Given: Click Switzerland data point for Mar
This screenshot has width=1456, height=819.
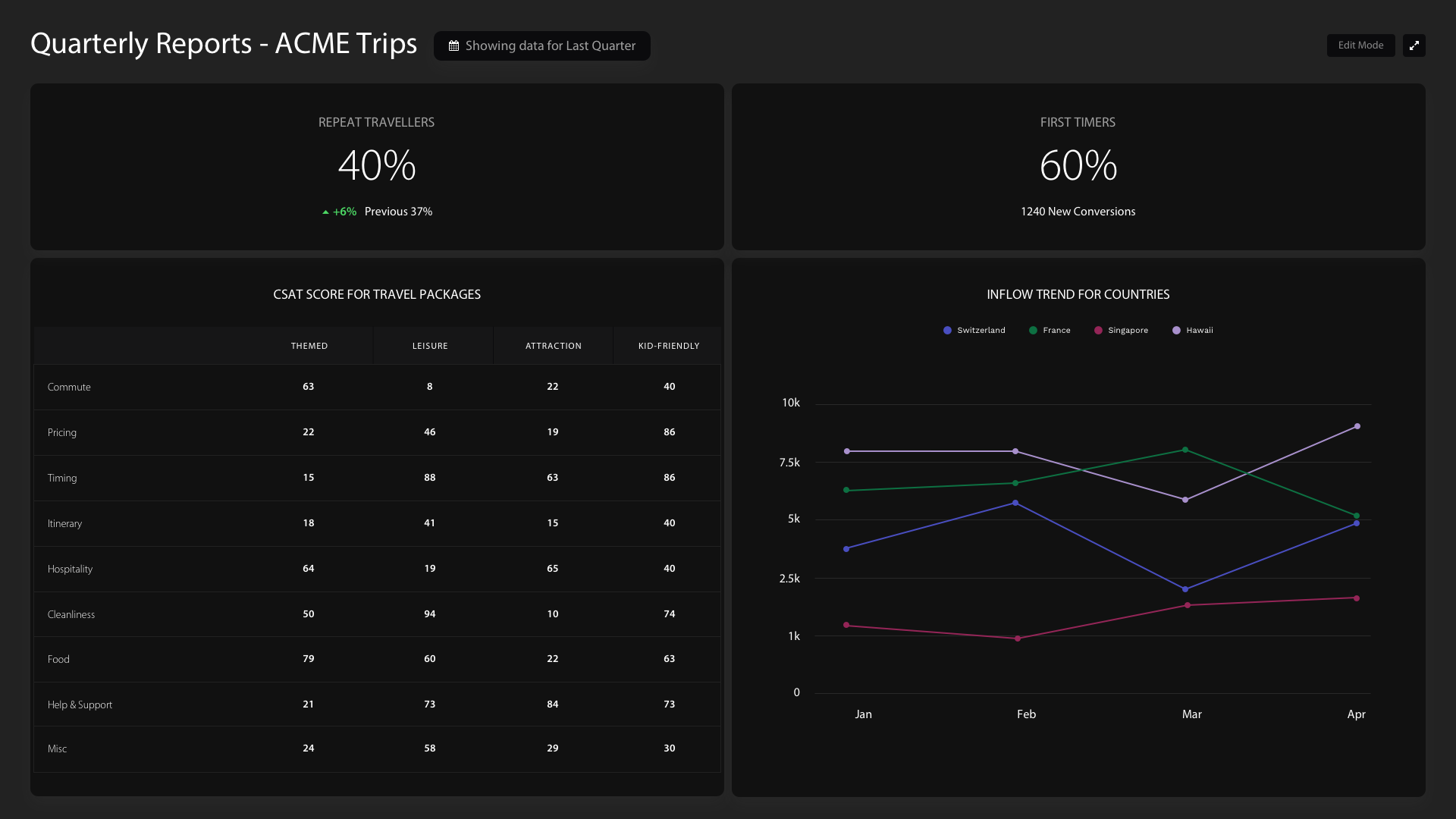Looking at the screenshot, I should [x=1185, y=589].
